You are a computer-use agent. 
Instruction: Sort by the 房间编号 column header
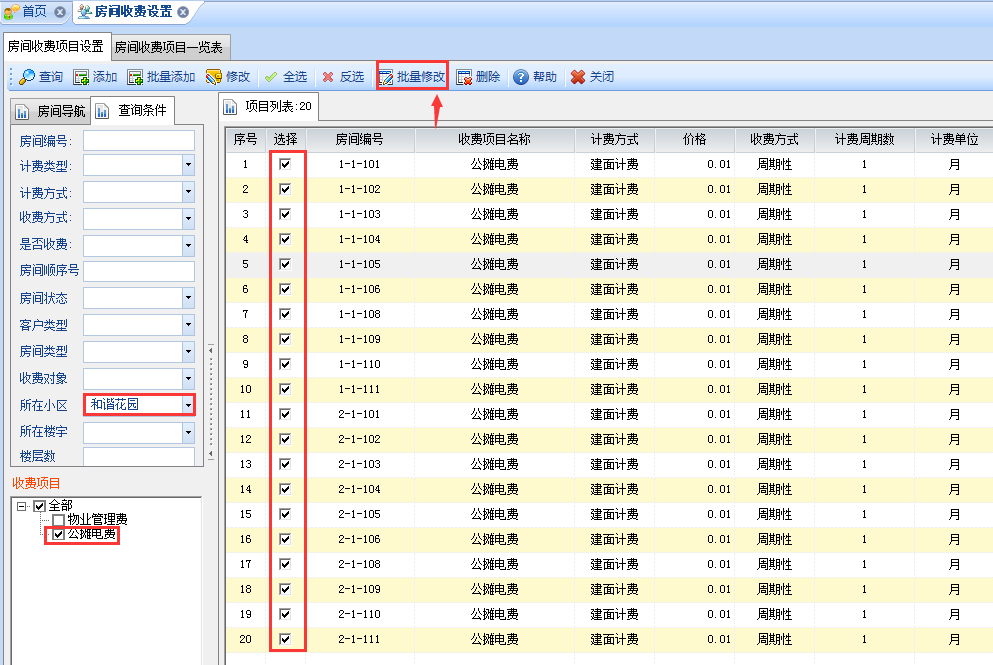[359, 139]
